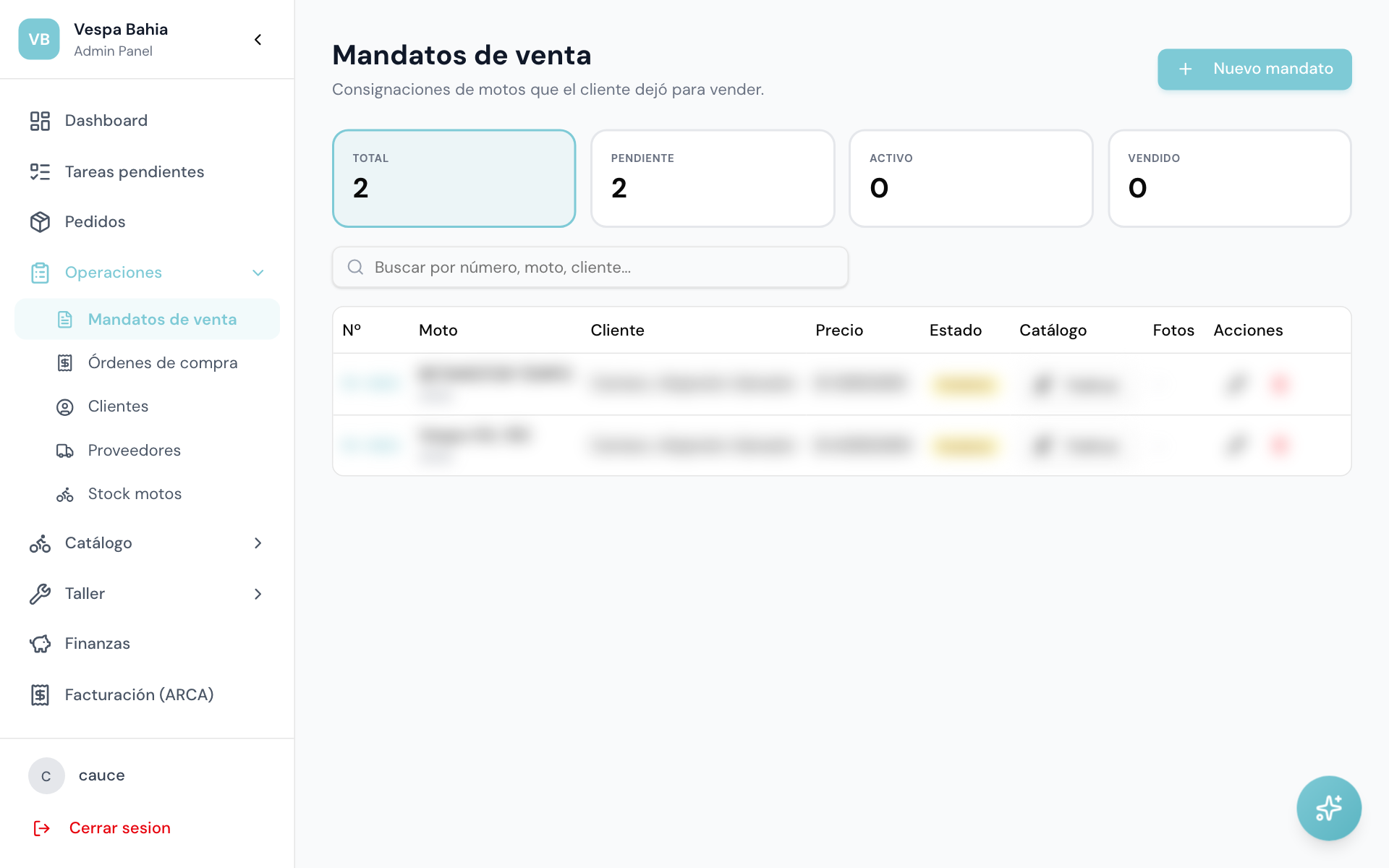This screenshot has height=868, width=1389.
Task: Open Finanzas section
Action: click(147, 644)
